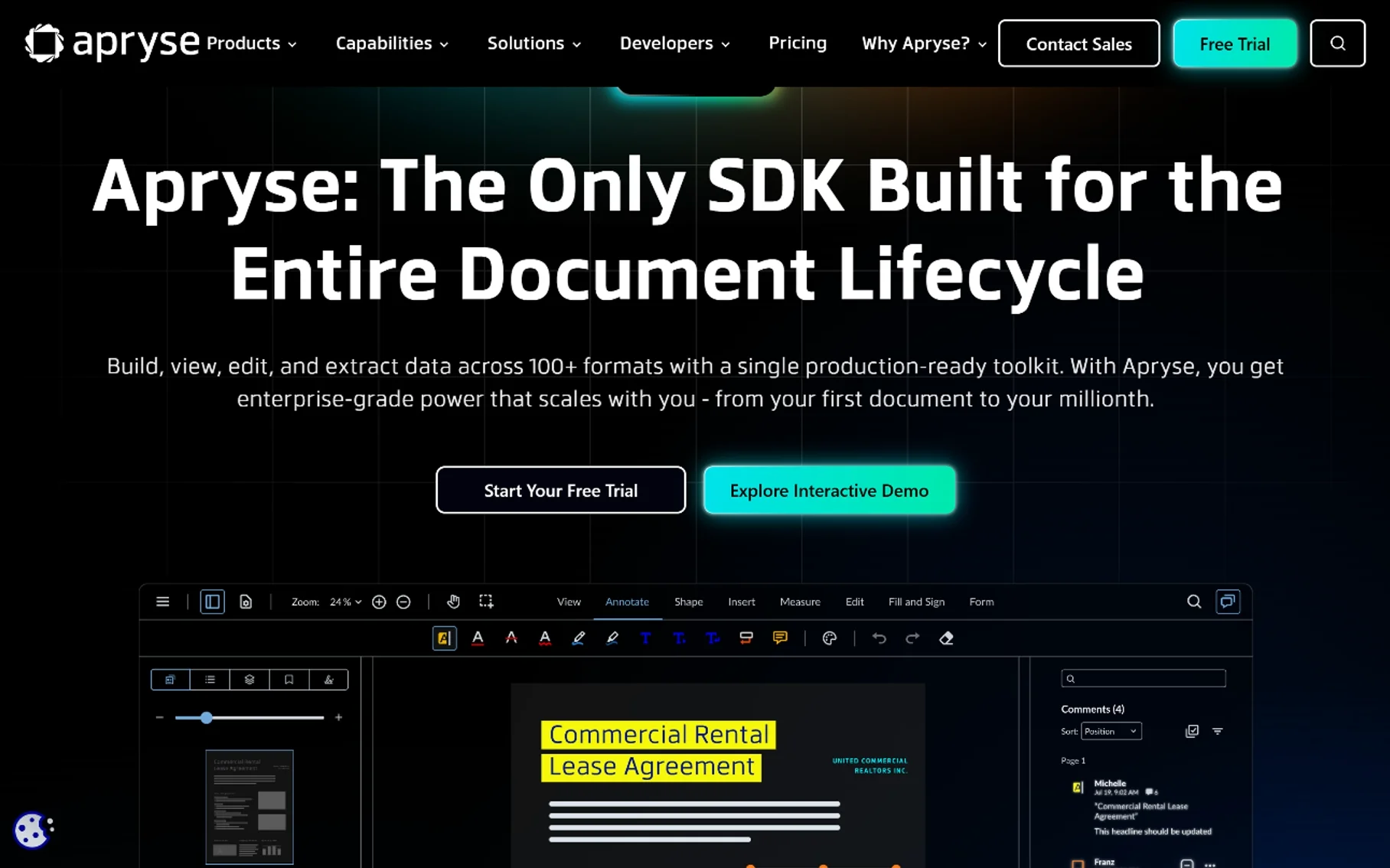Expand the Solutions menu
The height and width of the screenshot is (868, 1390).
[x=534, y=44]
